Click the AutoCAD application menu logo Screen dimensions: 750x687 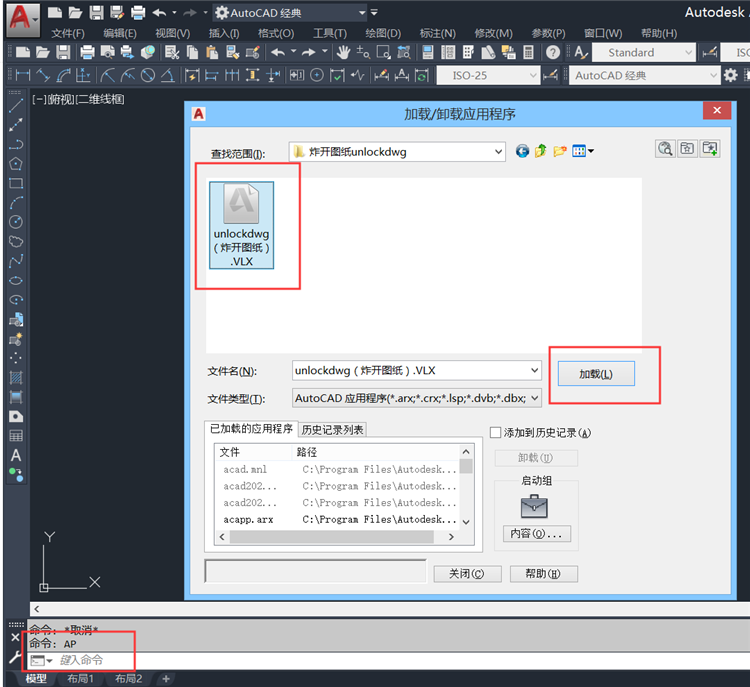[22, 19]
